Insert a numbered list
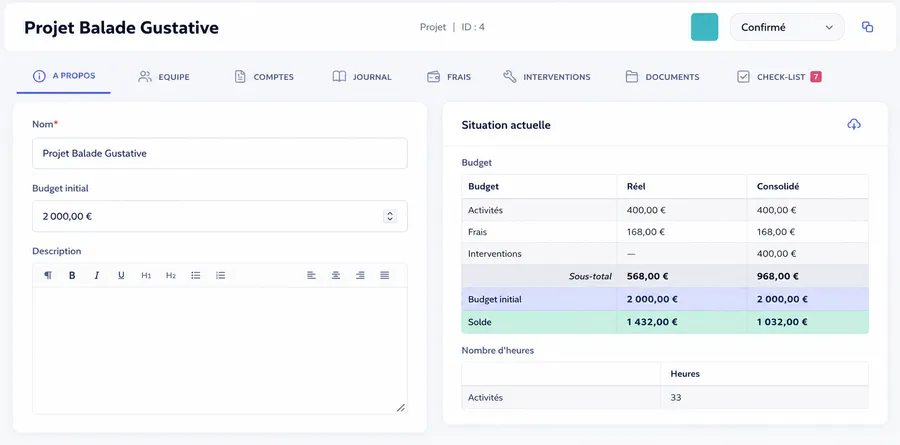The height and width of the screenshot is (445, 900). [220, 276]
